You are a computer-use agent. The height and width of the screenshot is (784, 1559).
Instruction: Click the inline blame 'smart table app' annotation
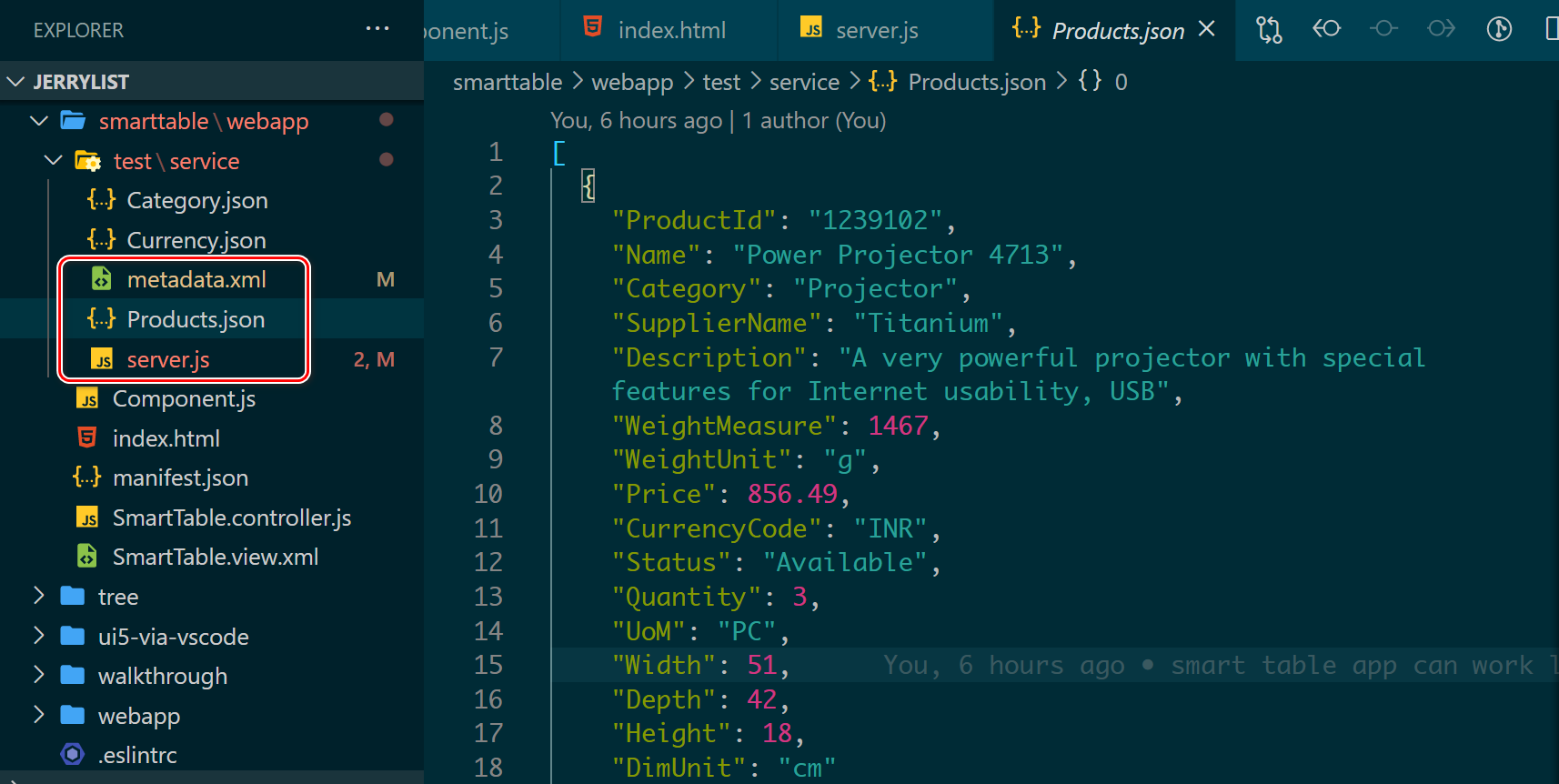point(1219,665)
